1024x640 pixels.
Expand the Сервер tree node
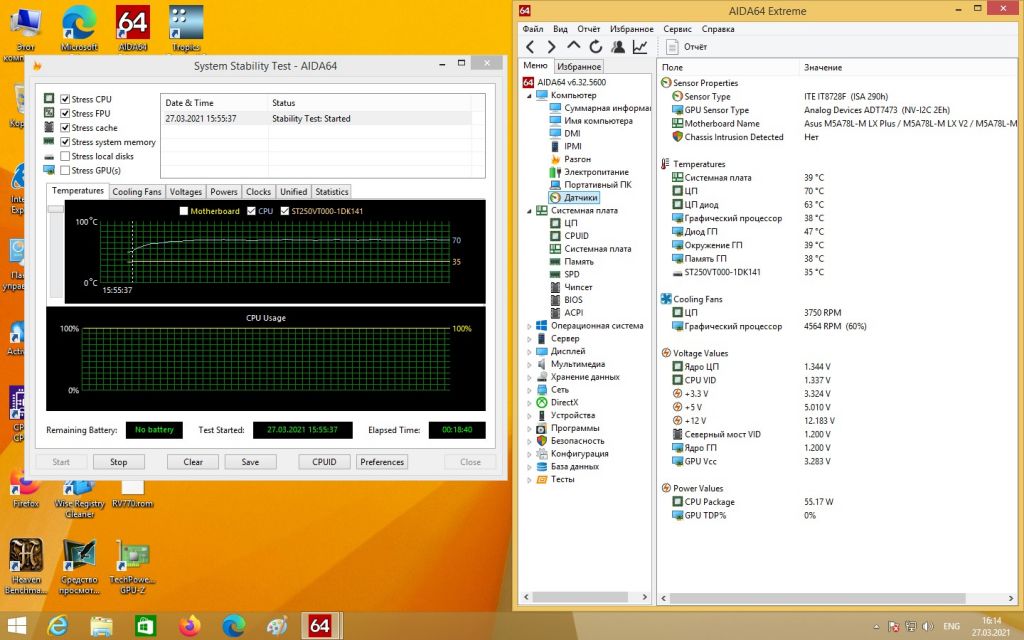[529, 339]
